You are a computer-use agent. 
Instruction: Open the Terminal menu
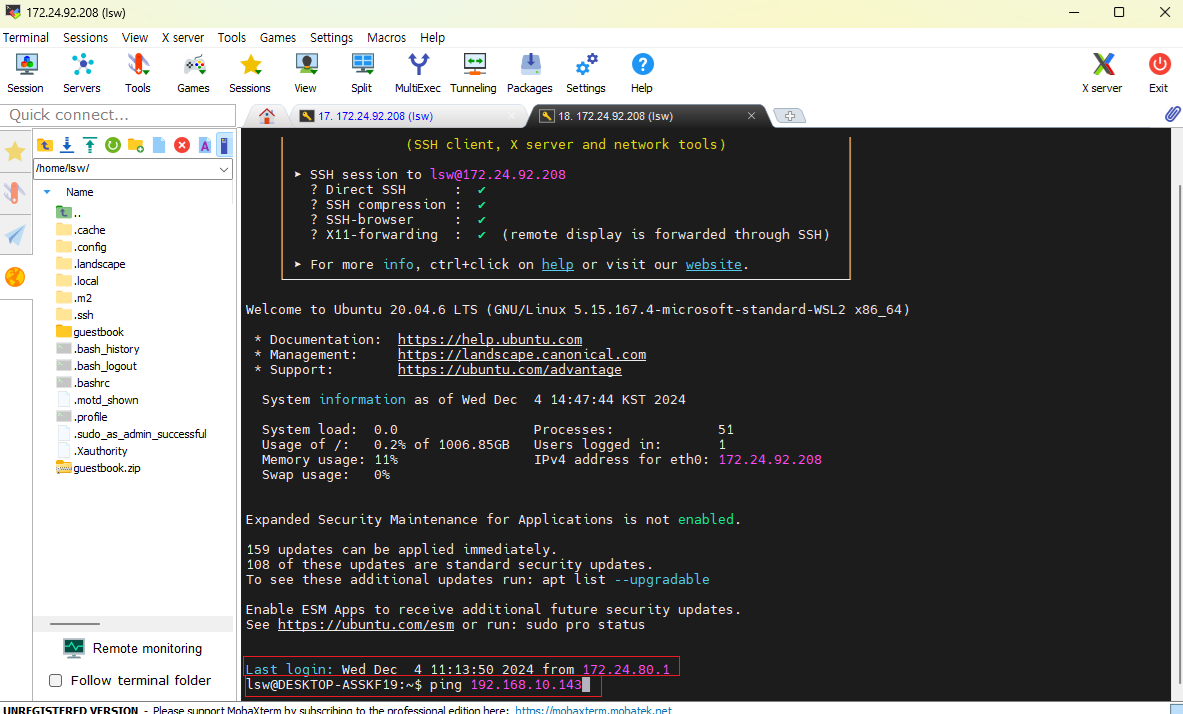tap(26, 38)
